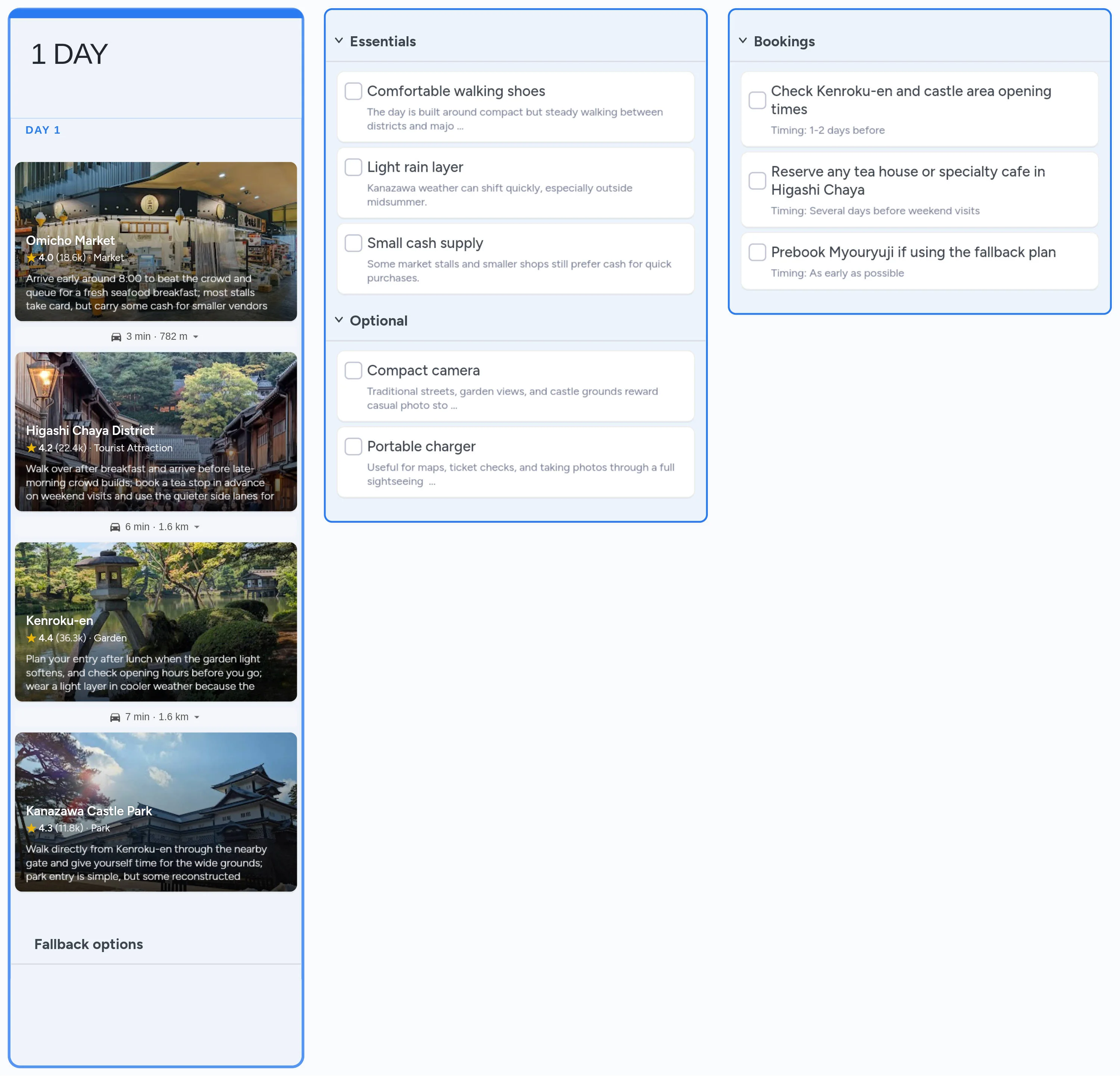The width and height of the screenshot is (1120, 1076).
Task: Open travel mode dropdown for 6 min route
Action: click(197, 527)
